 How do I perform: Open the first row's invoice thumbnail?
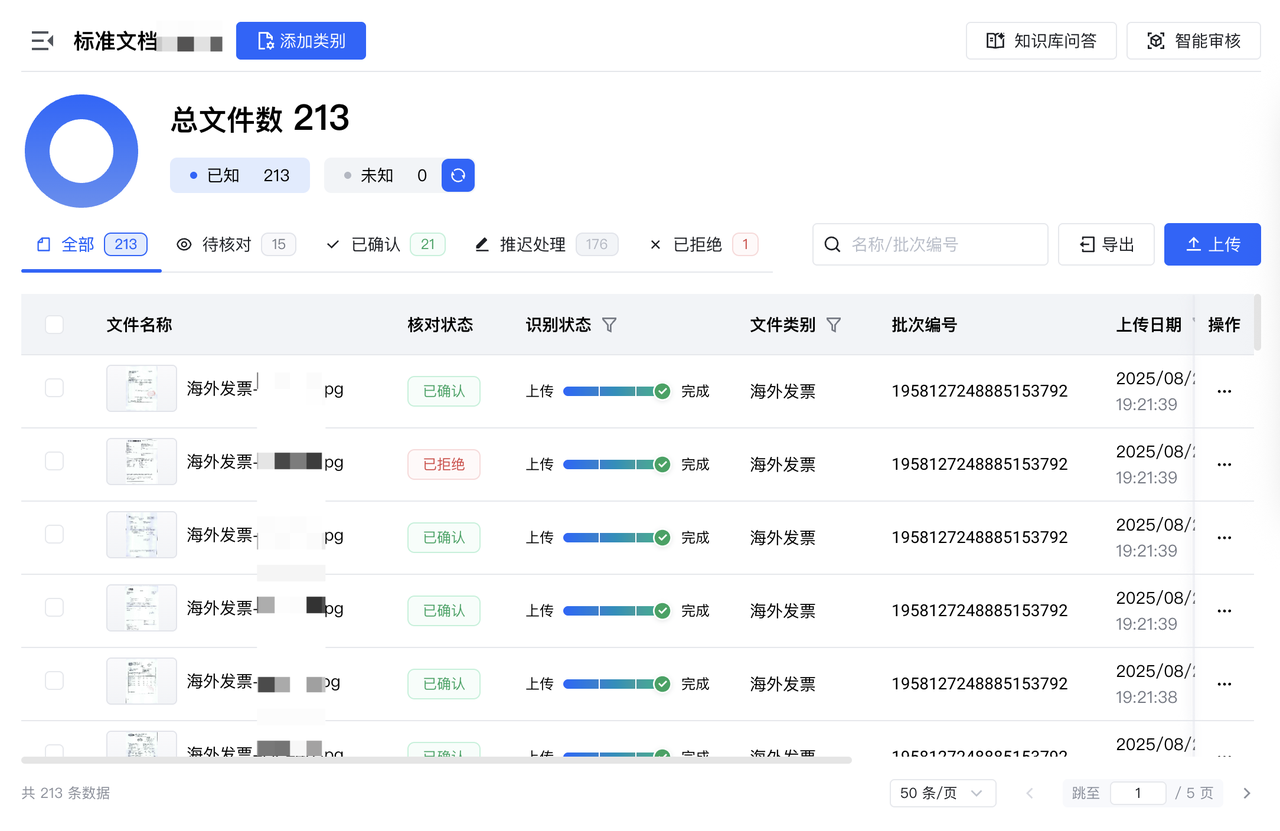(x=141, y=388)
